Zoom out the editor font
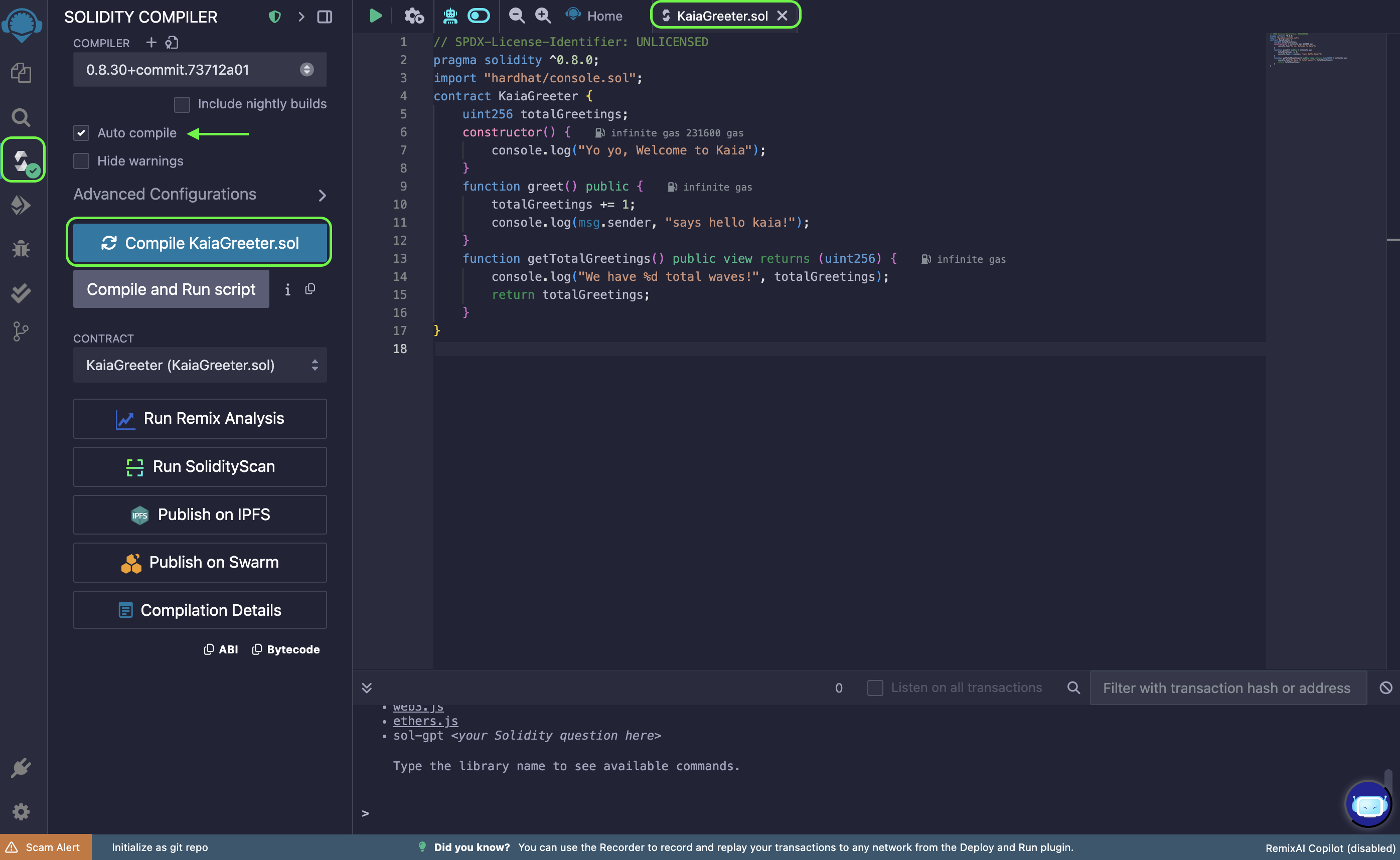Image resolution: width=1400 pixels, height=860 pixels. (x=517, y=16)
